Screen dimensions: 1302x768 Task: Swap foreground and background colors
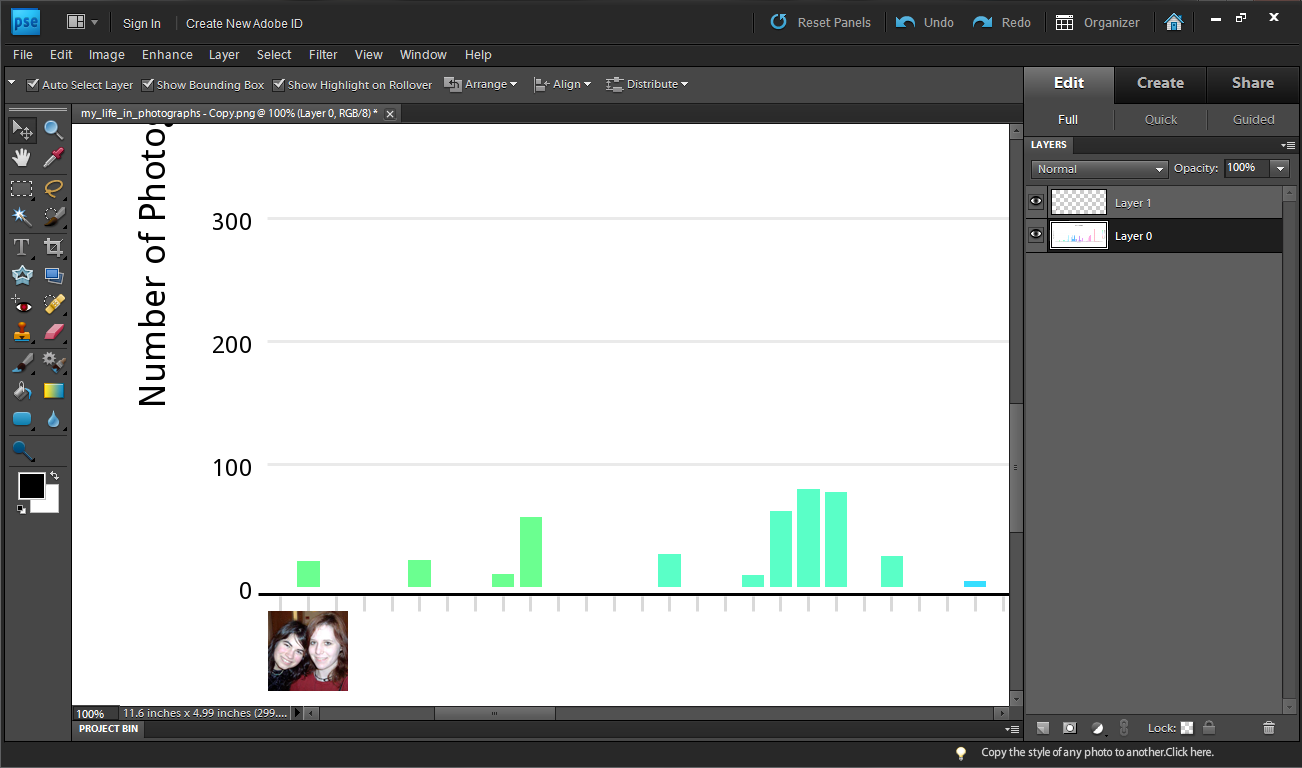pos(54,476)
